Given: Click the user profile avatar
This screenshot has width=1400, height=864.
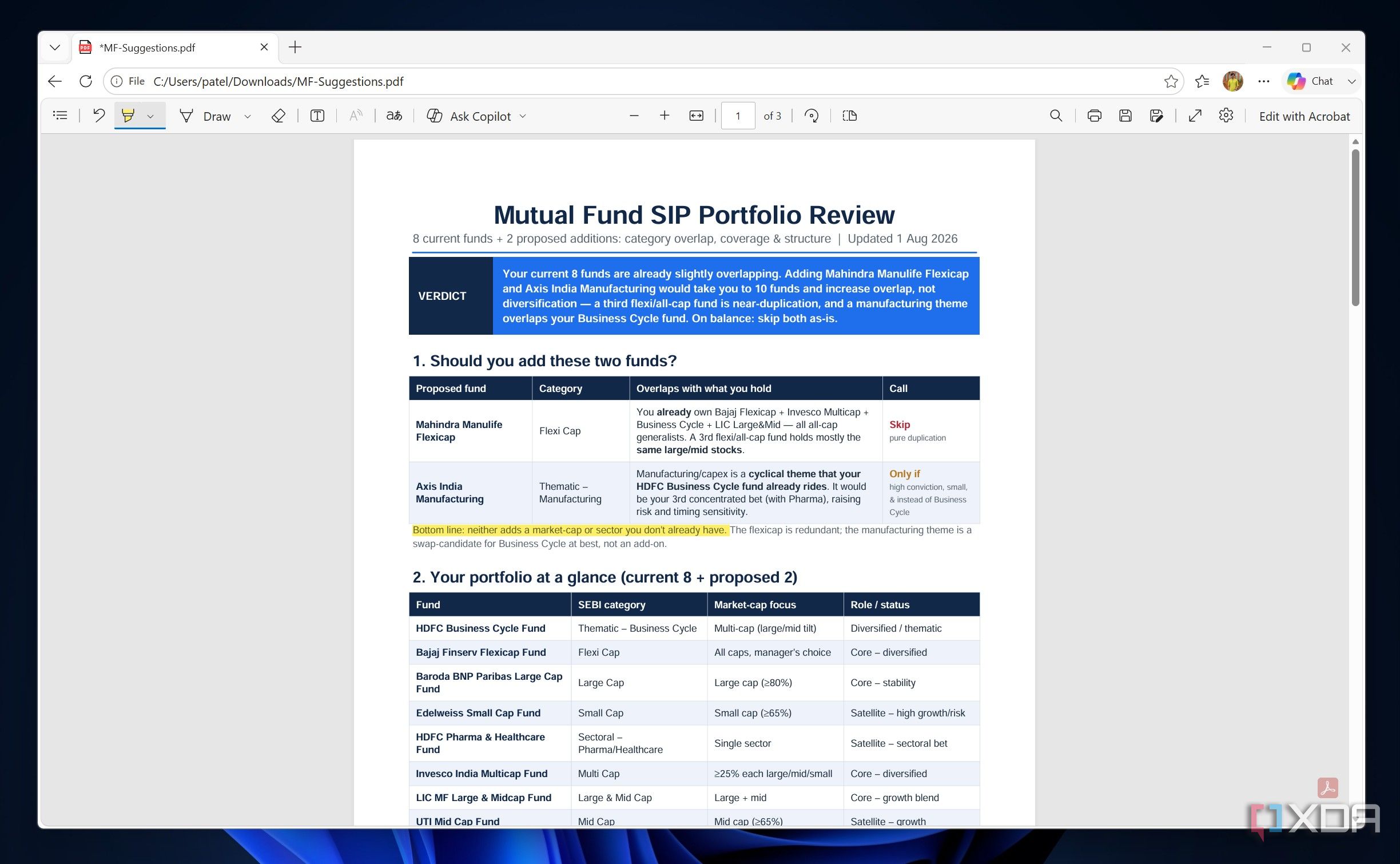Looking at the screenshot, I should pyautogui.click(x=1232, y=81).
